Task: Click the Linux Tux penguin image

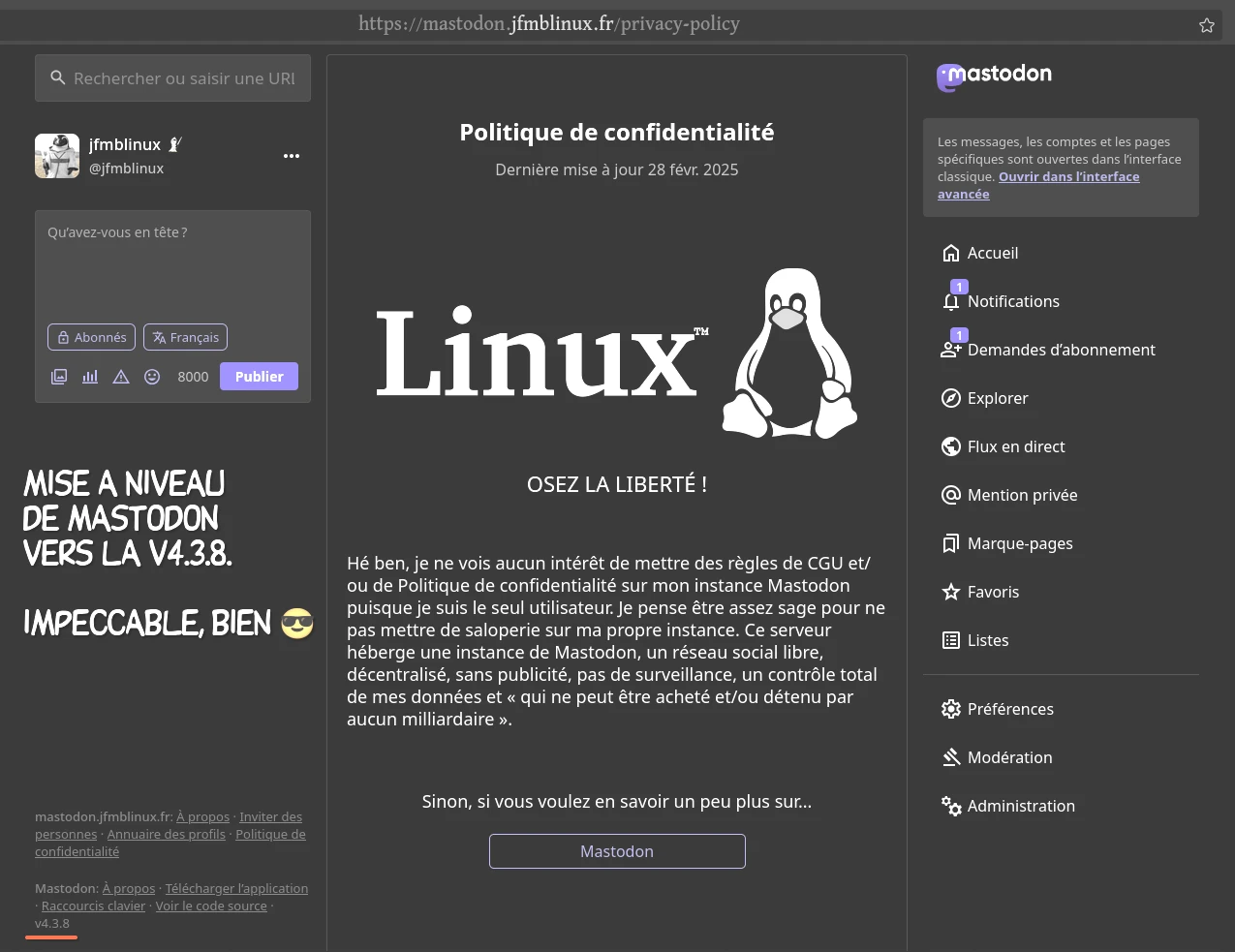Action: (x=790, y=353)
